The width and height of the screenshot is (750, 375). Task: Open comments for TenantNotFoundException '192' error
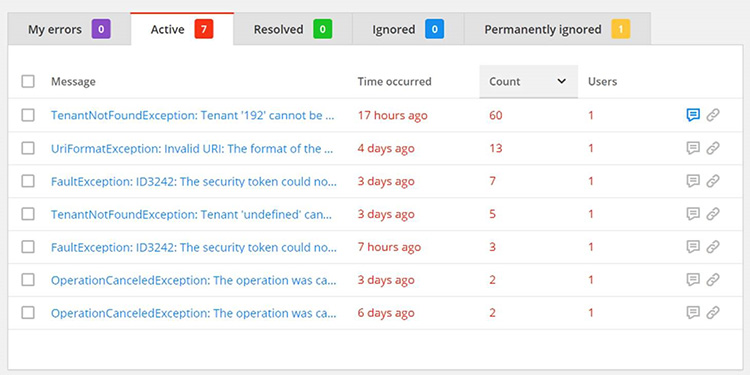point(693,115)
